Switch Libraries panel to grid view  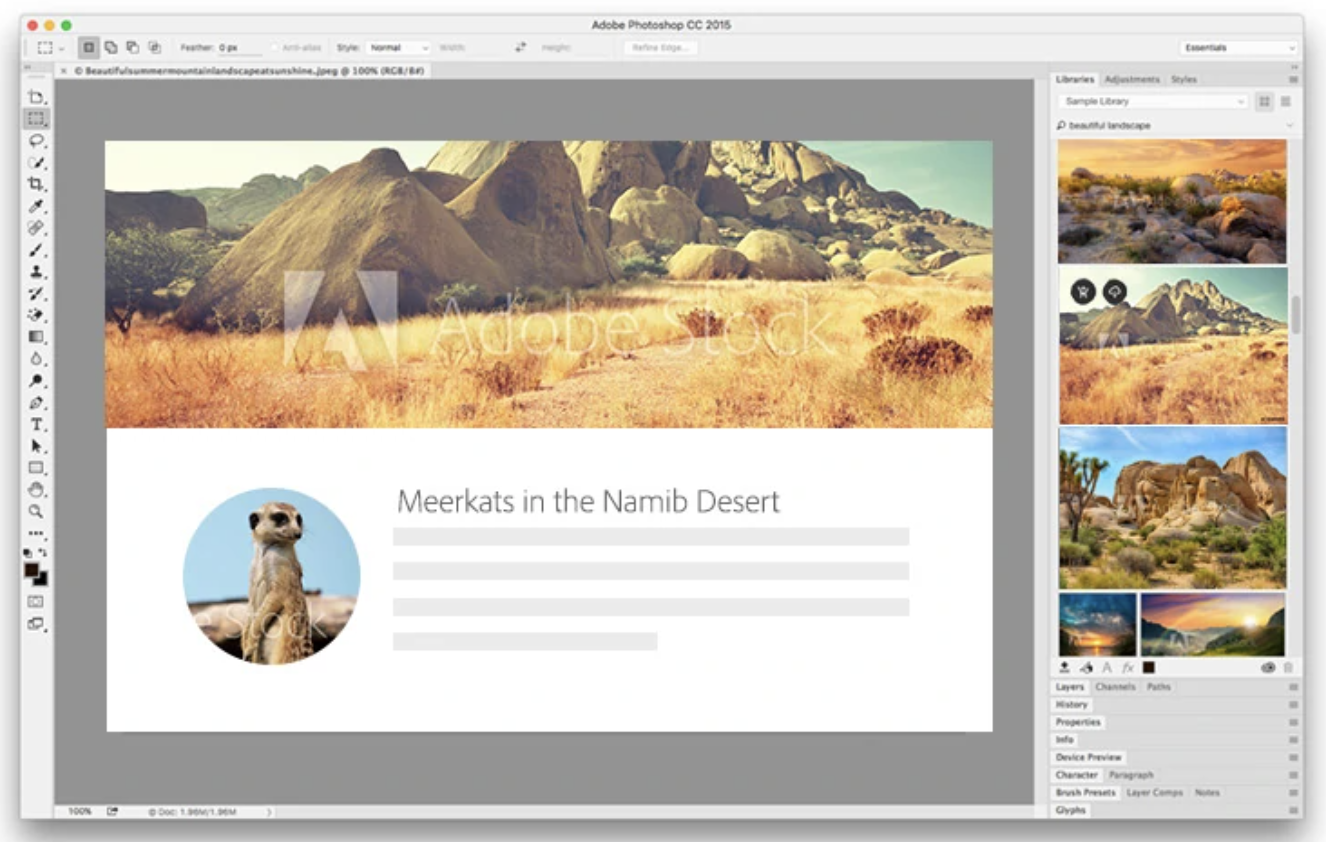pos(1265,101)
